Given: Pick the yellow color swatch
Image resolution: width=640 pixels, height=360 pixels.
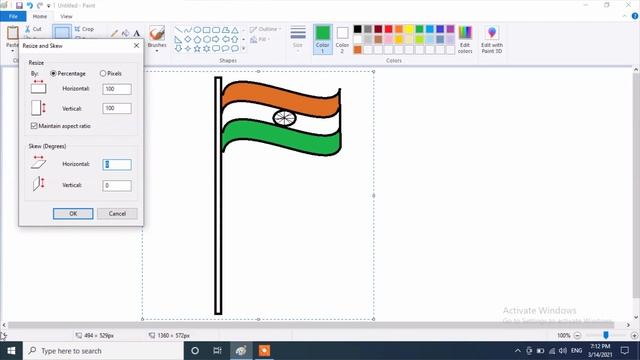Looking at the screenshot, I should pyautogui.click(x=409, y=29).
